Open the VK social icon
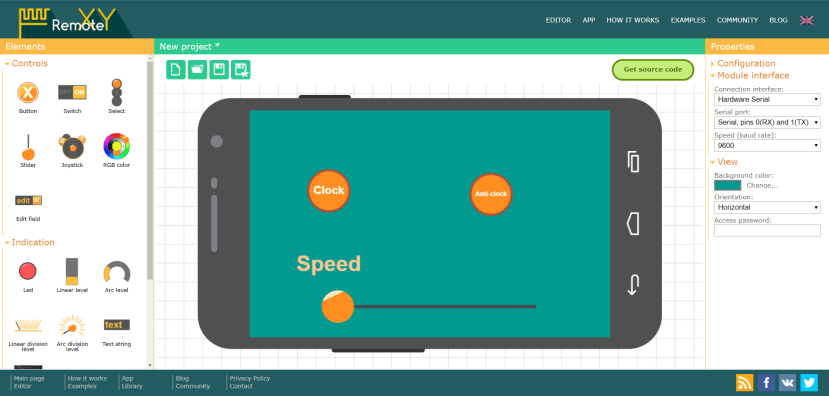This screenshot has width=829, height=396. [788, 382]
